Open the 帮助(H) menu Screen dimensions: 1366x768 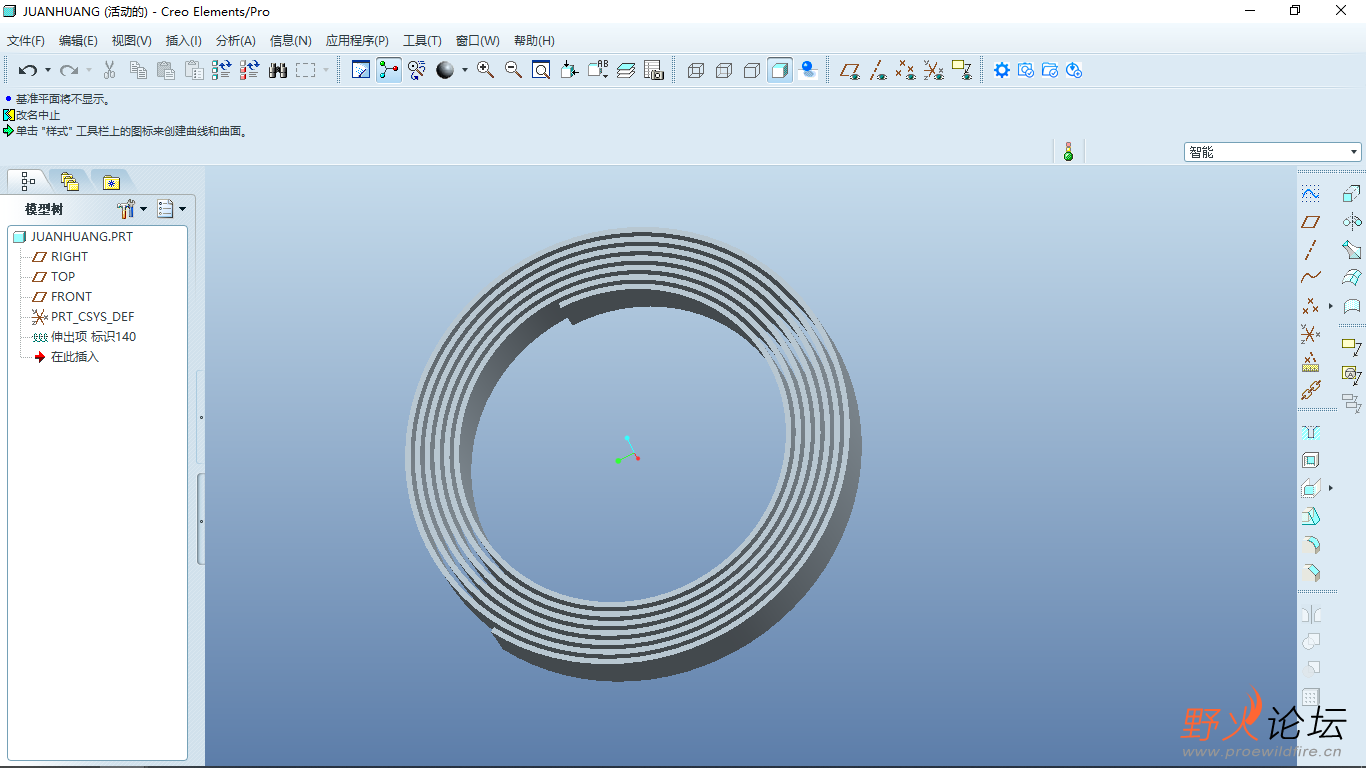[x=534, y=41]
